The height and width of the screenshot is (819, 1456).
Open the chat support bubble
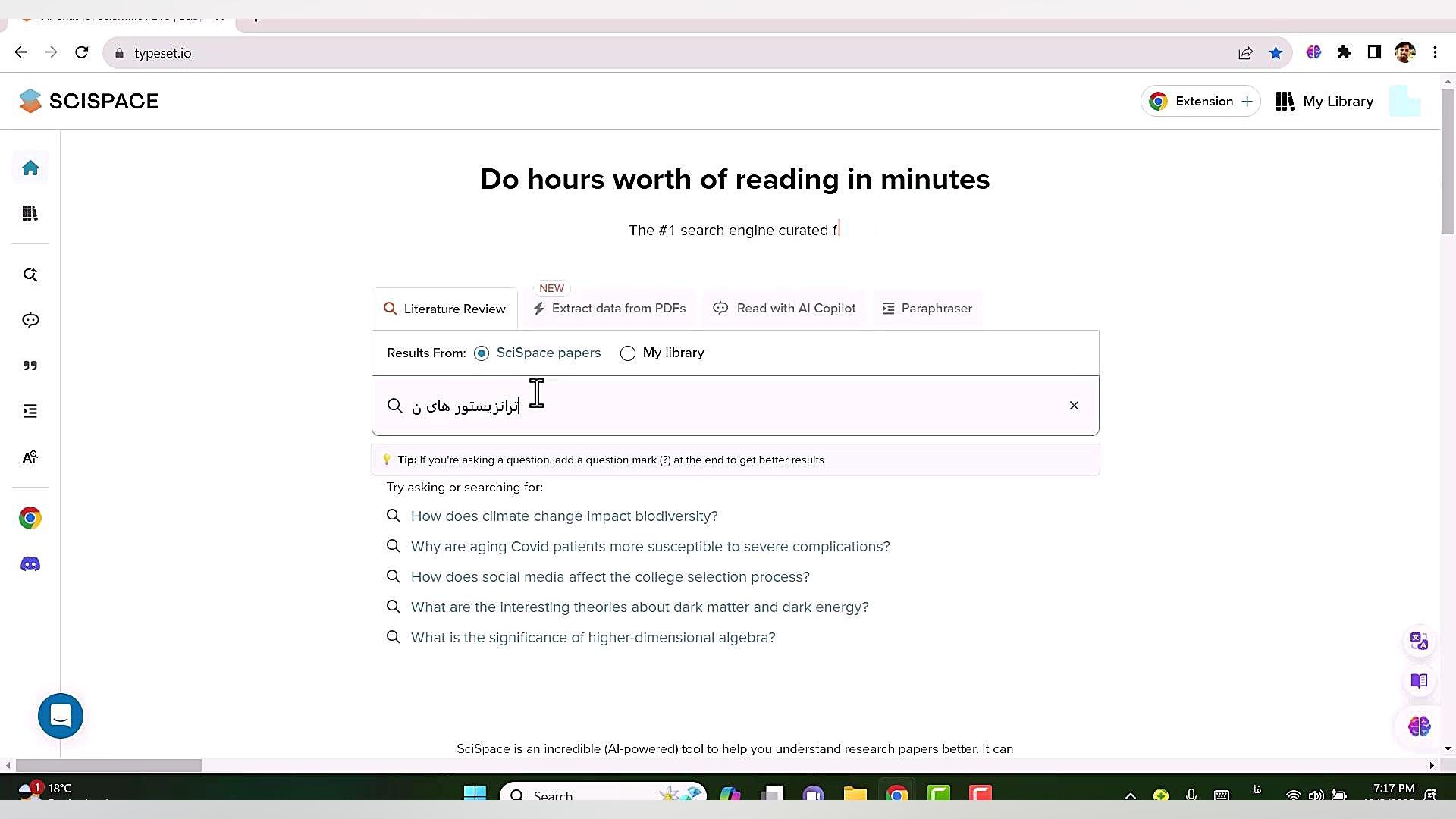tap(61, 716)
